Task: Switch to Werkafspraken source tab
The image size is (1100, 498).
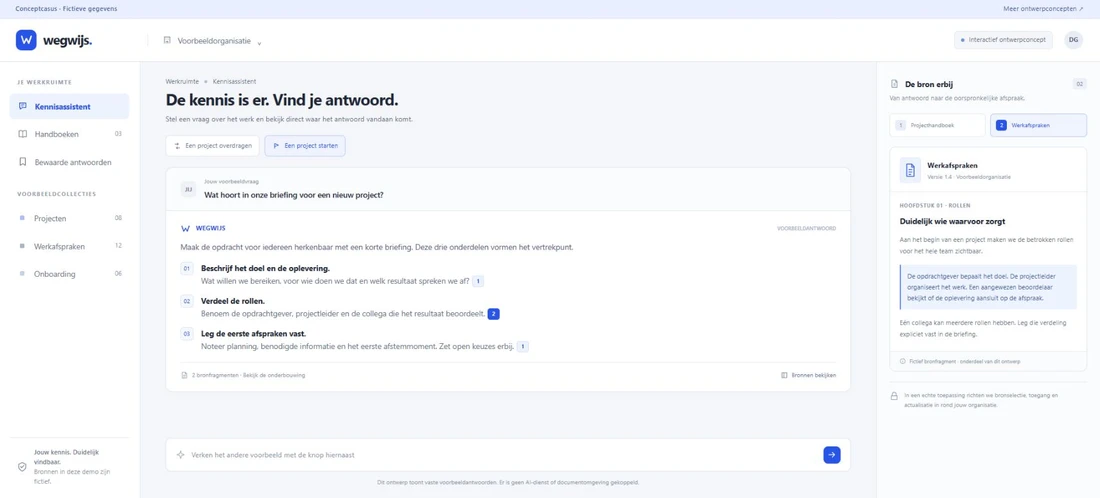Action: click(1038, 125)
